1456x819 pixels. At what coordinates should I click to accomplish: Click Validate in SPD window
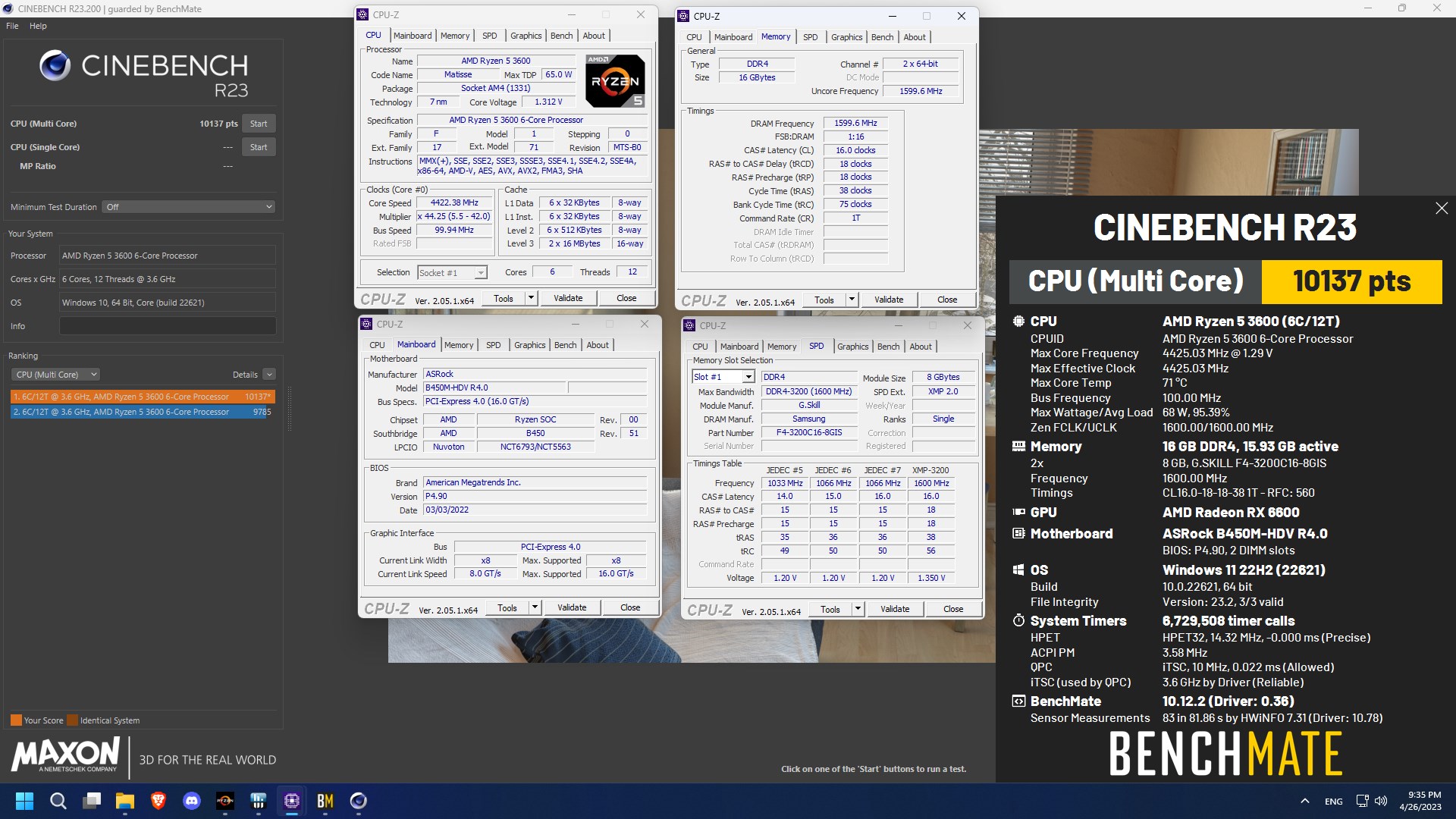click(x=895, y=609)
